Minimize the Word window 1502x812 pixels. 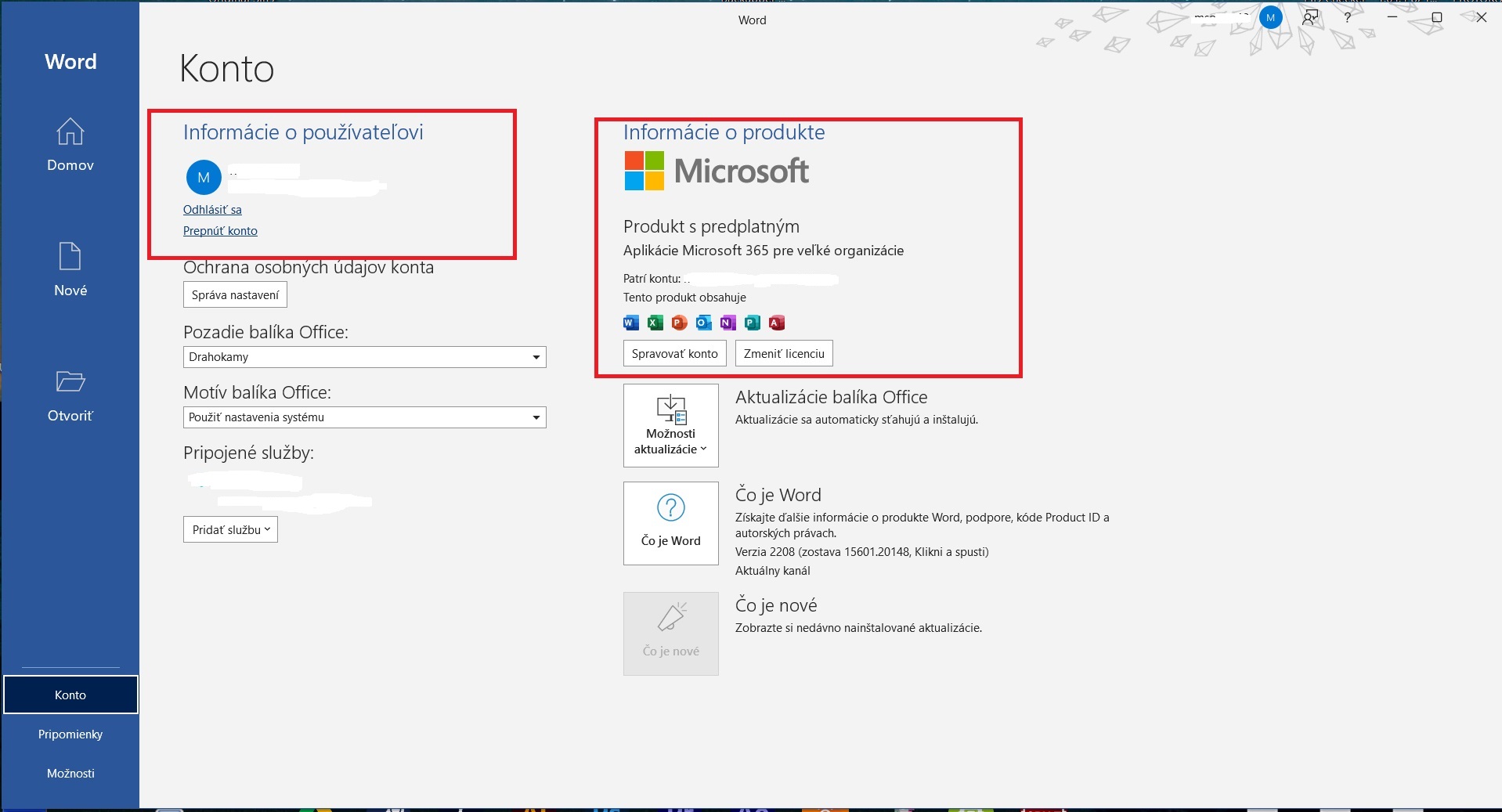[x=1392, y=17]
